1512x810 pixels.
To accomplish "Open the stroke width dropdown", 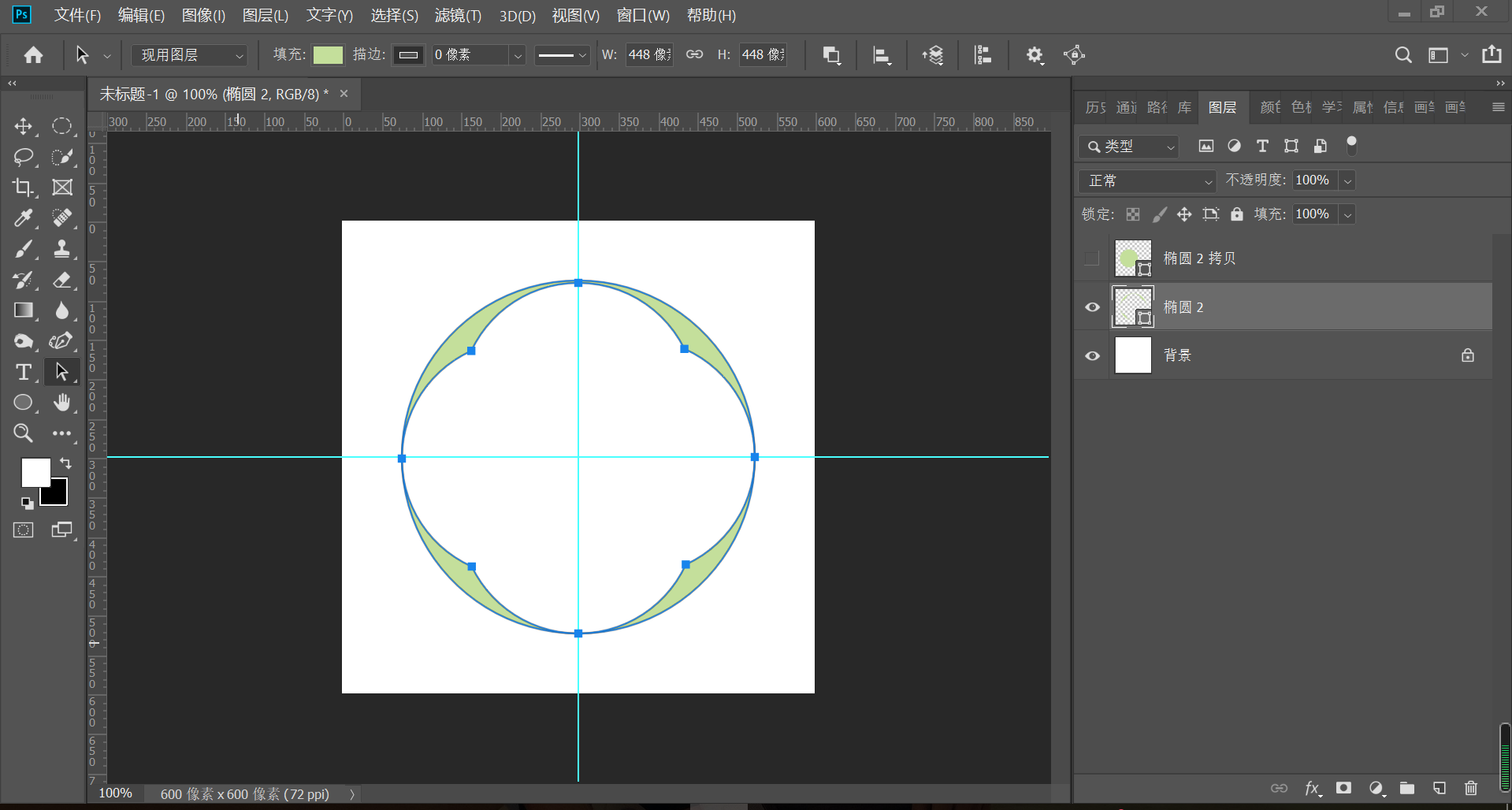I will tap(518, 55).
